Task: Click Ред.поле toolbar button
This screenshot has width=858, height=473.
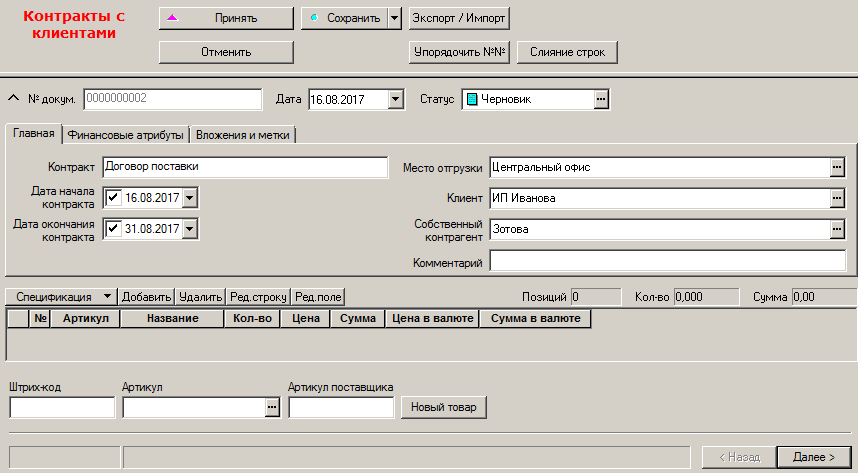Action: (318, 297)
